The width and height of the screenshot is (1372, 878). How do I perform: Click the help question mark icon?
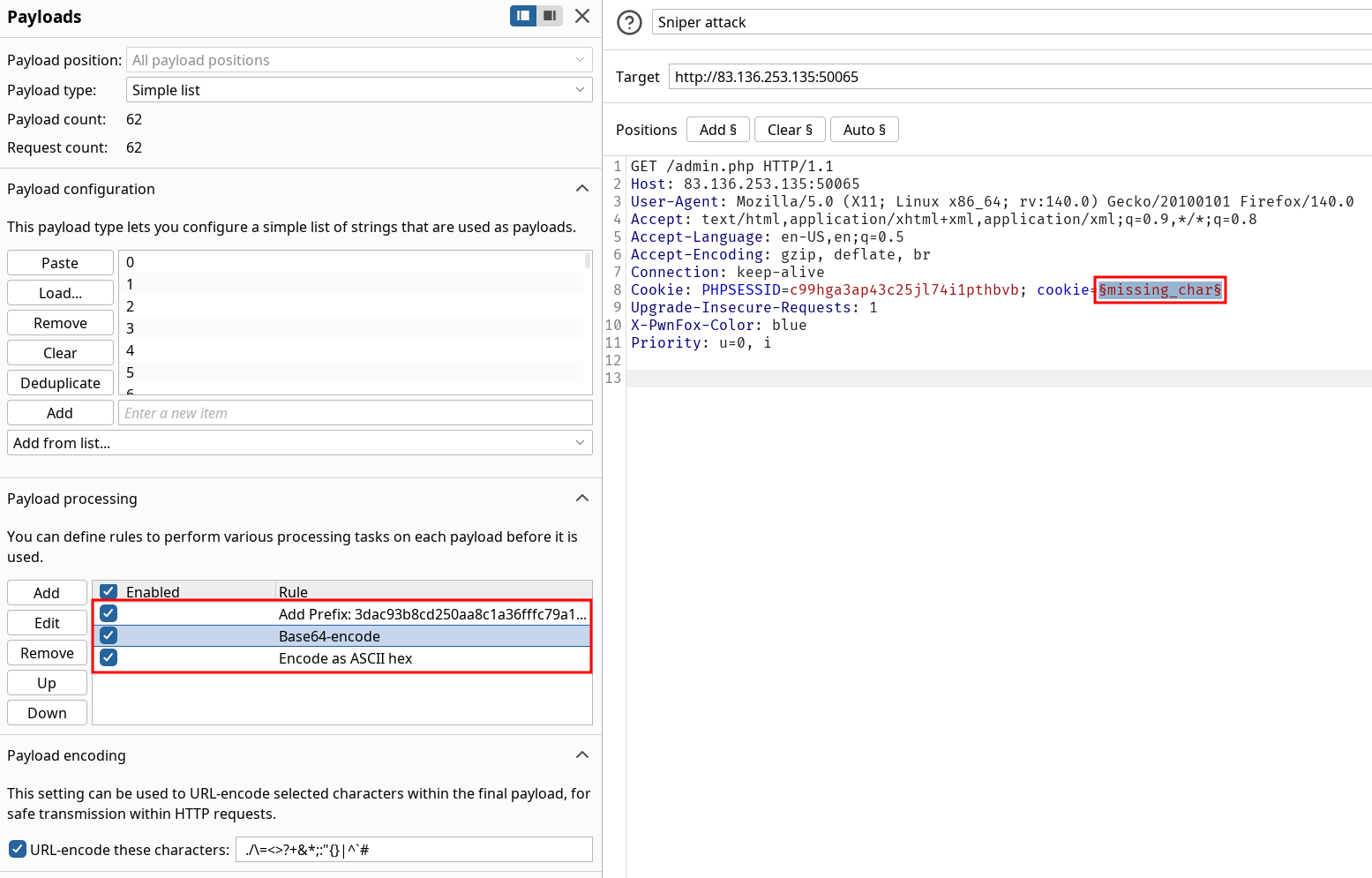point(629,22)
